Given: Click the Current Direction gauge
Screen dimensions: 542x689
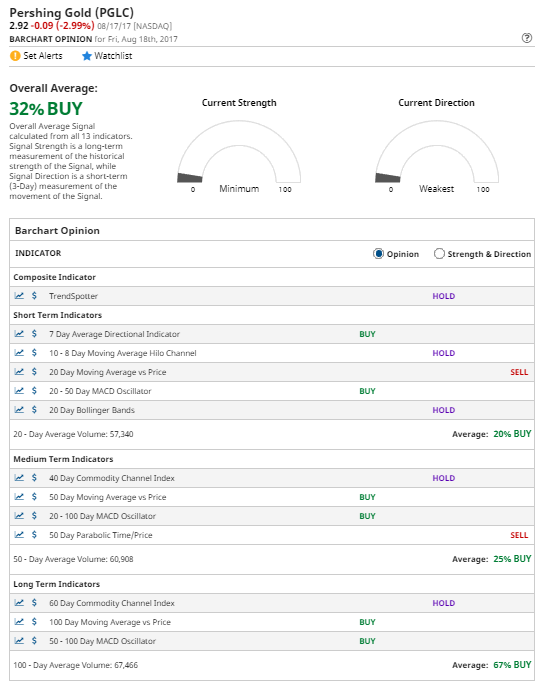Looking at the screenshot, I should pos(437,152).
